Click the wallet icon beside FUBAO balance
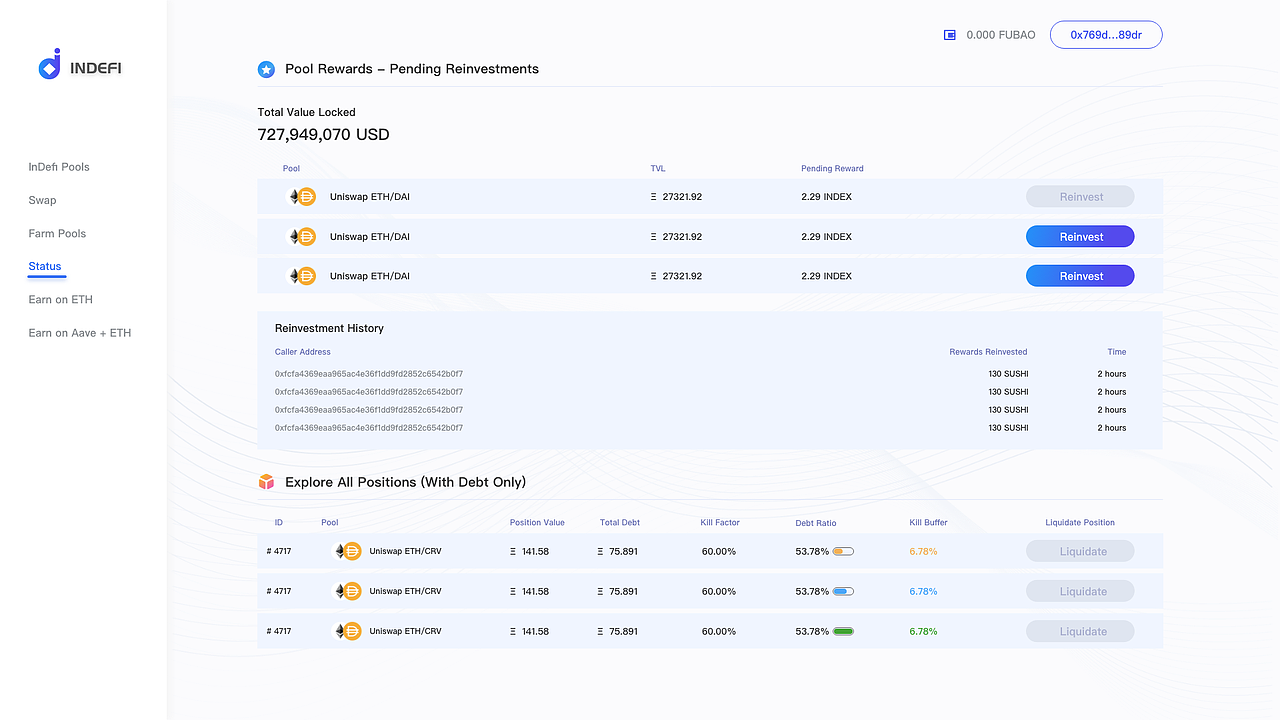Image resolution: width=1280 pixels, height=720 pixels. [x=950, y=35]
